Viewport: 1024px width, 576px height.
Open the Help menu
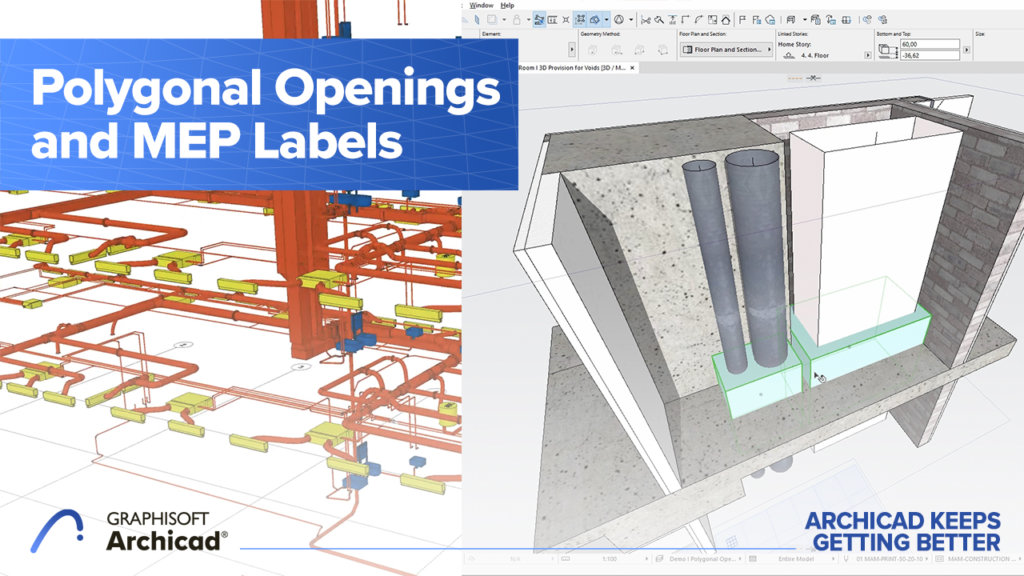[507, 5]
